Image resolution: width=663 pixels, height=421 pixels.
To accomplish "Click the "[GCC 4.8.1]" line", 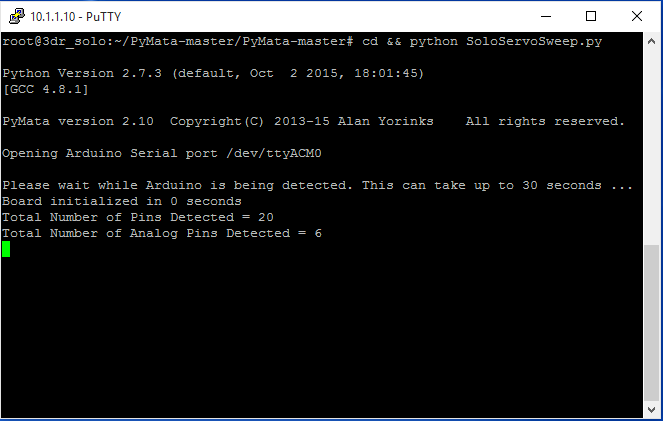I will click(44, 89).
